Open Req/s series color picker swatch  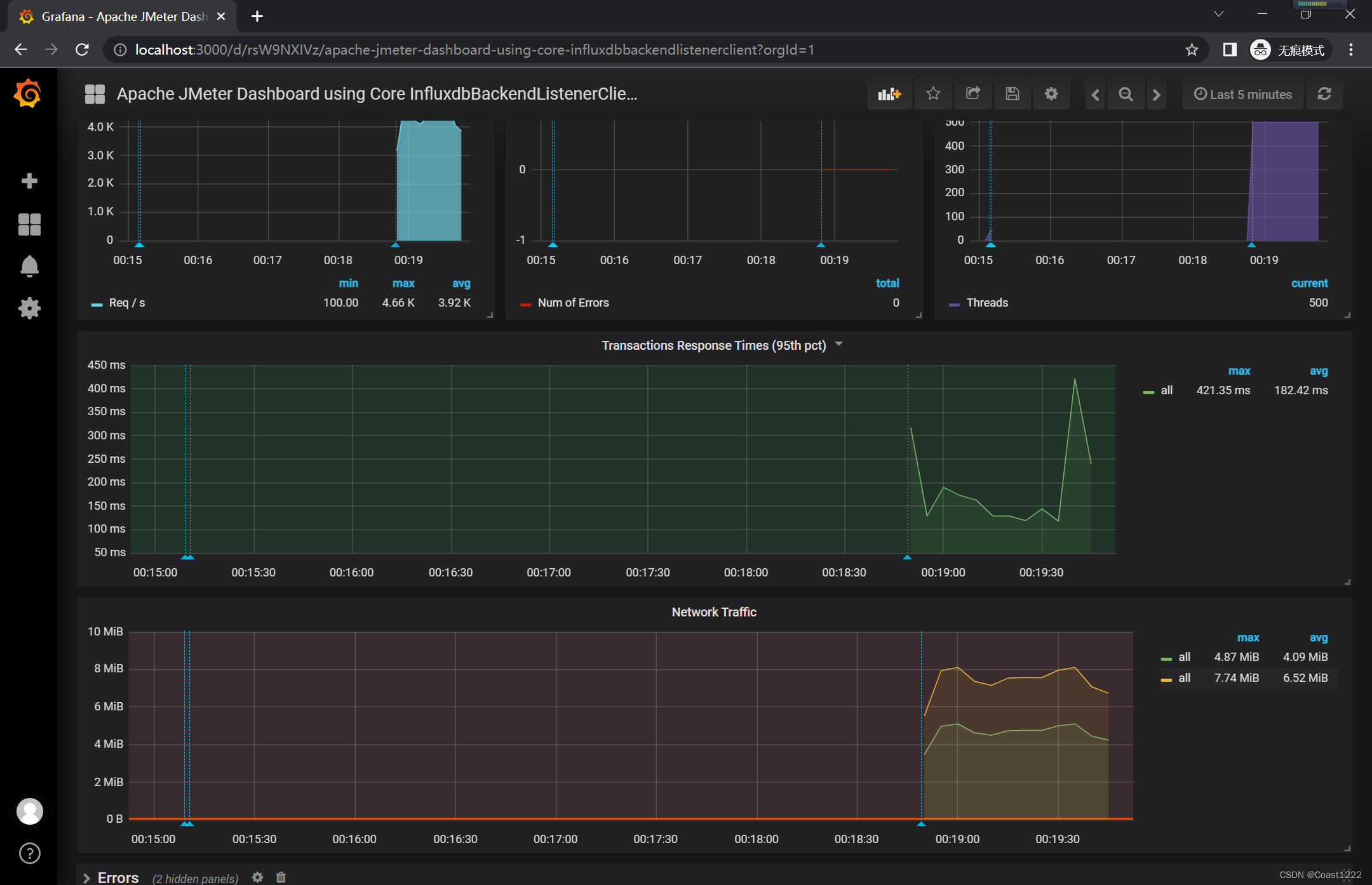(97, 305)
